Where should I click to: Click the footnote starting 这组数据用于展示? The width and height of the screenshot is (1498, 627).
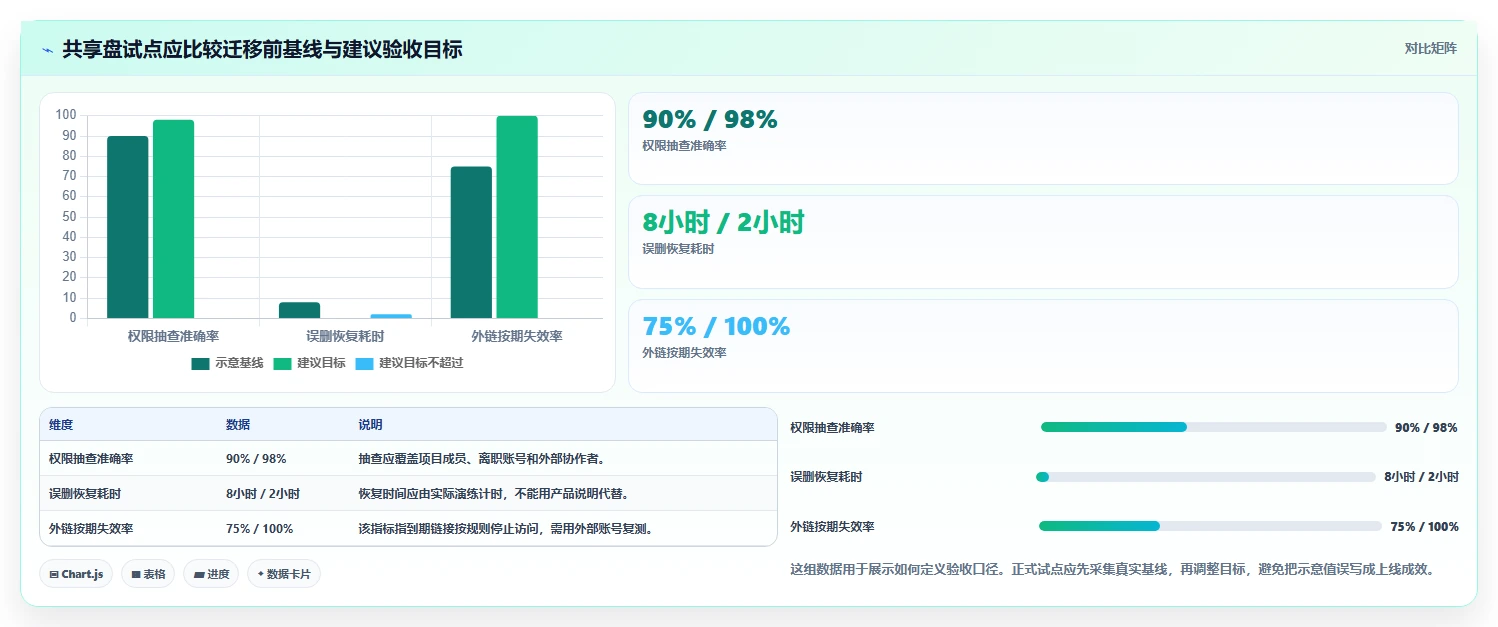click(1114, 570)
